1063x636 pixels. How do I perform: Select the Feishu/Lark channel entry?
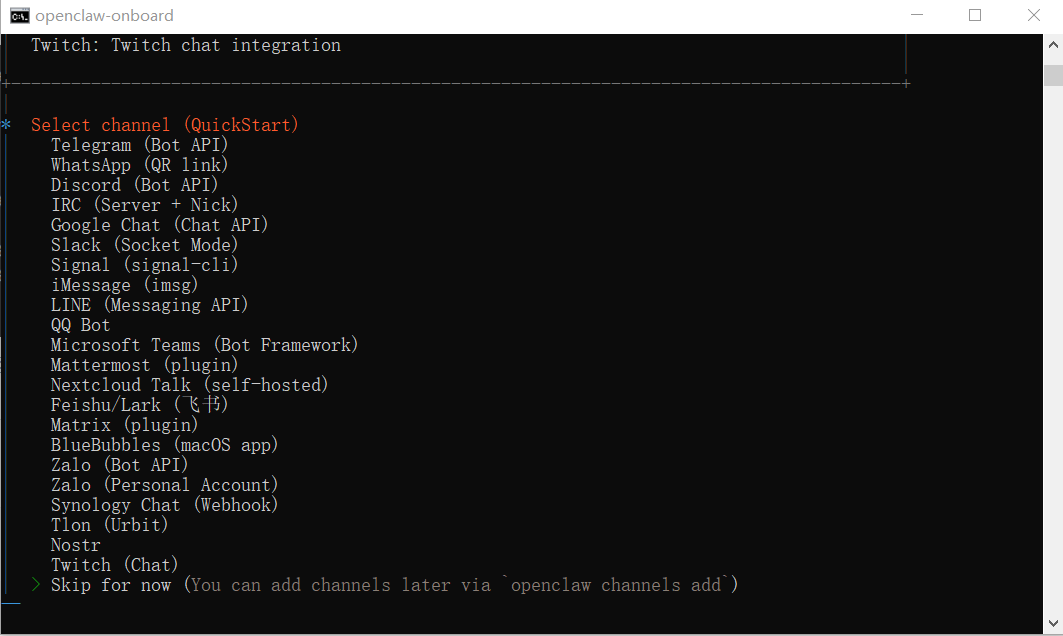pos(140,405)
